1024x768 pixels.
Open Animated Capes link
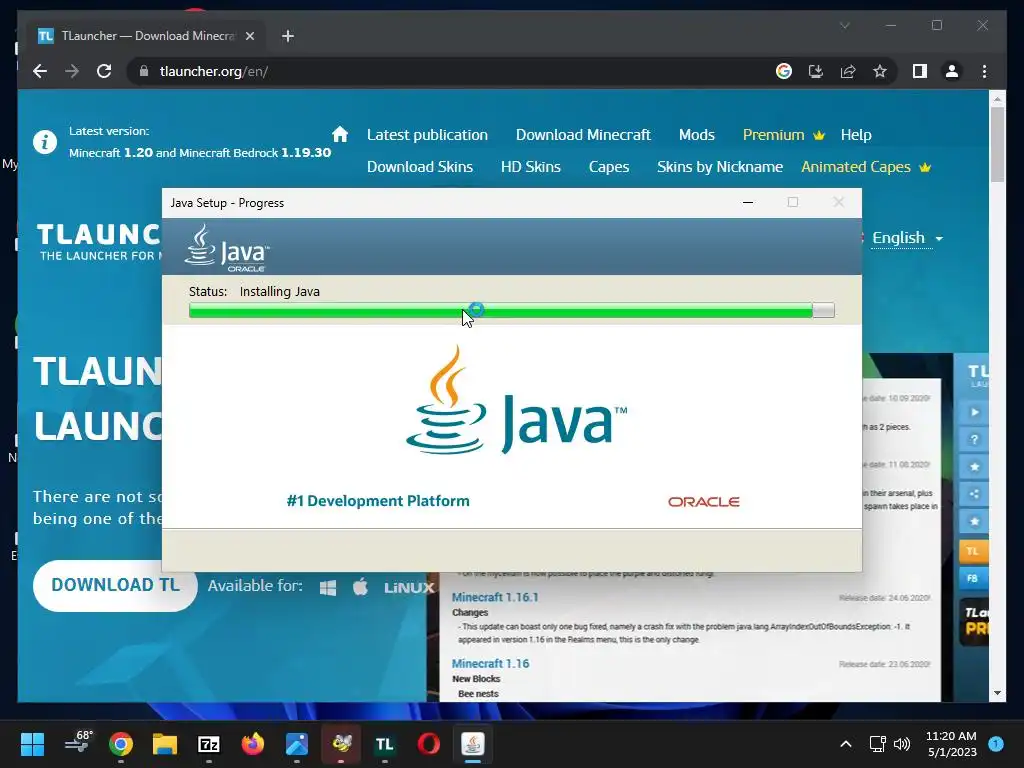(x=865, y=167)
